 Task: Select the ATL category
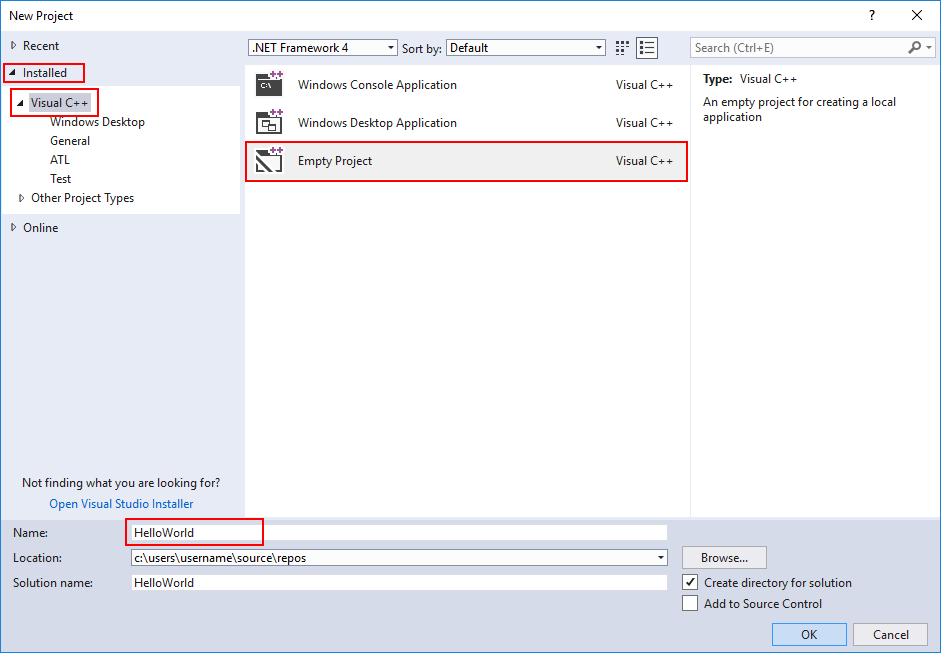pos(59,159)
